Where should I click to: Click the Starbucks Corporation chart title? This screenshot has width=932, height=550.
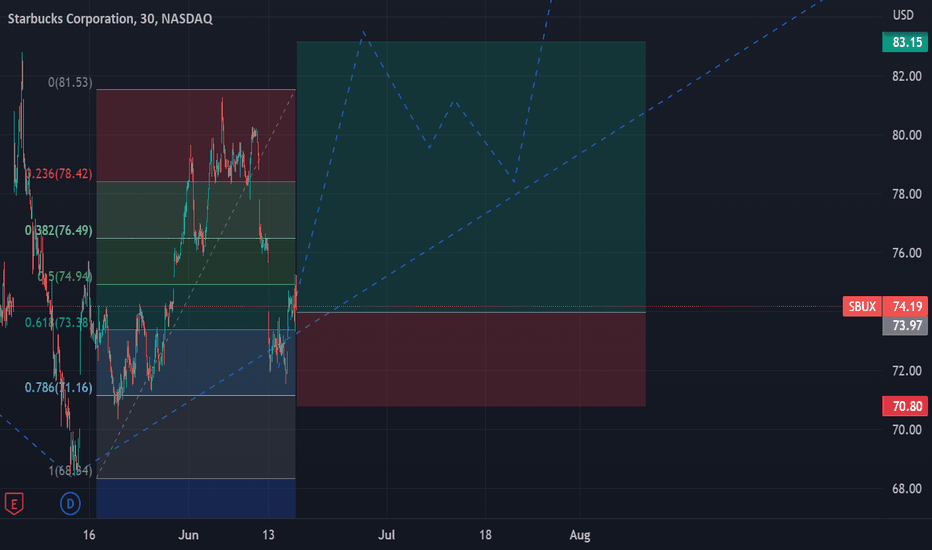(x=110, y=18)
